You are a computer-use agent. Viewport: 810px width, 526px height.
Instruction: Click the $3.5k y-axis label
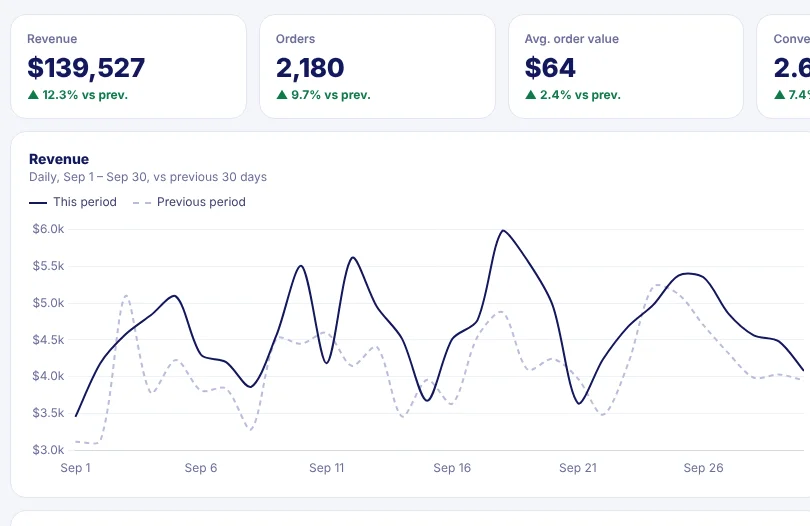coord(48,413)
